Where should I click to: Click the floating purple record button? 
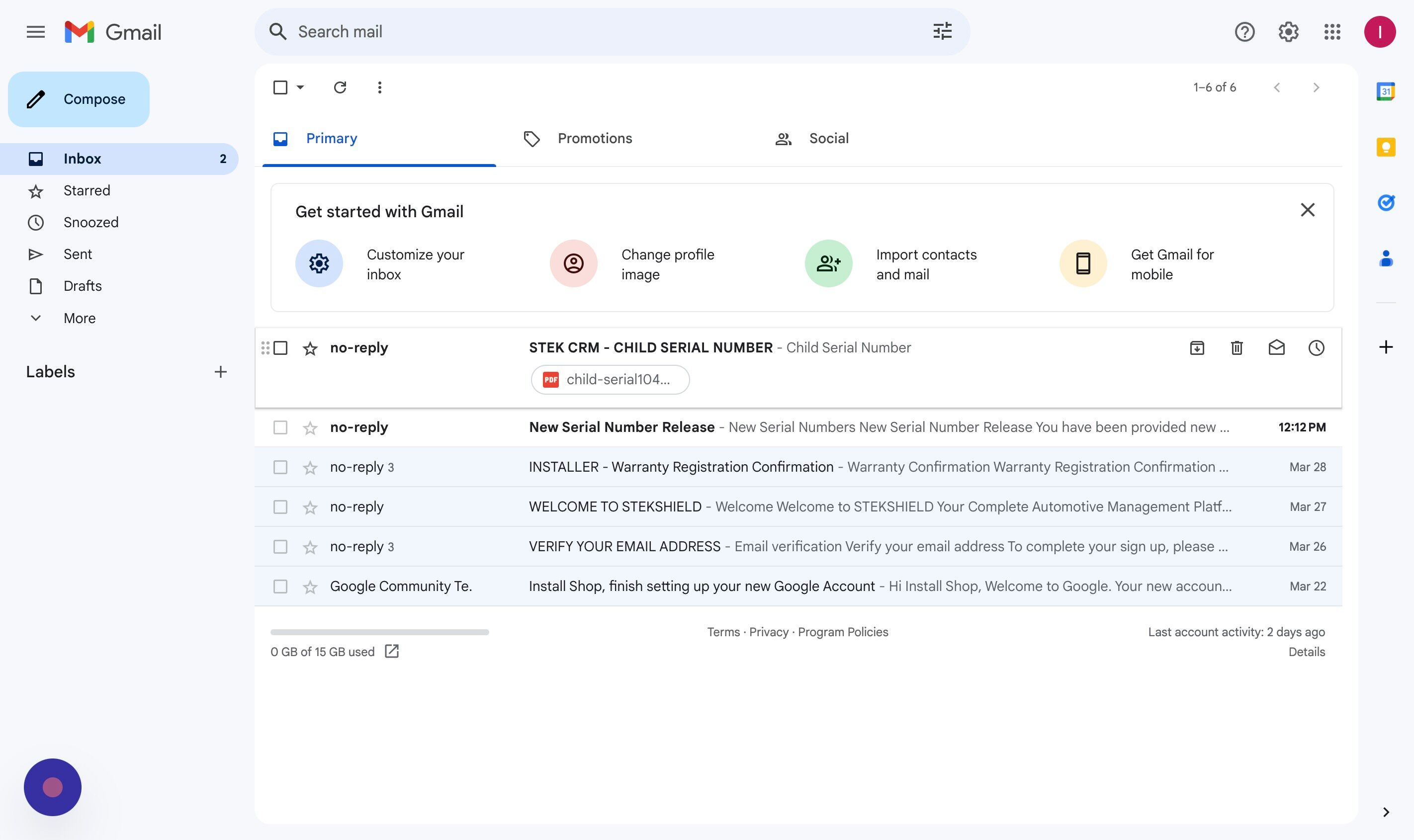click(x=53, y=787)
